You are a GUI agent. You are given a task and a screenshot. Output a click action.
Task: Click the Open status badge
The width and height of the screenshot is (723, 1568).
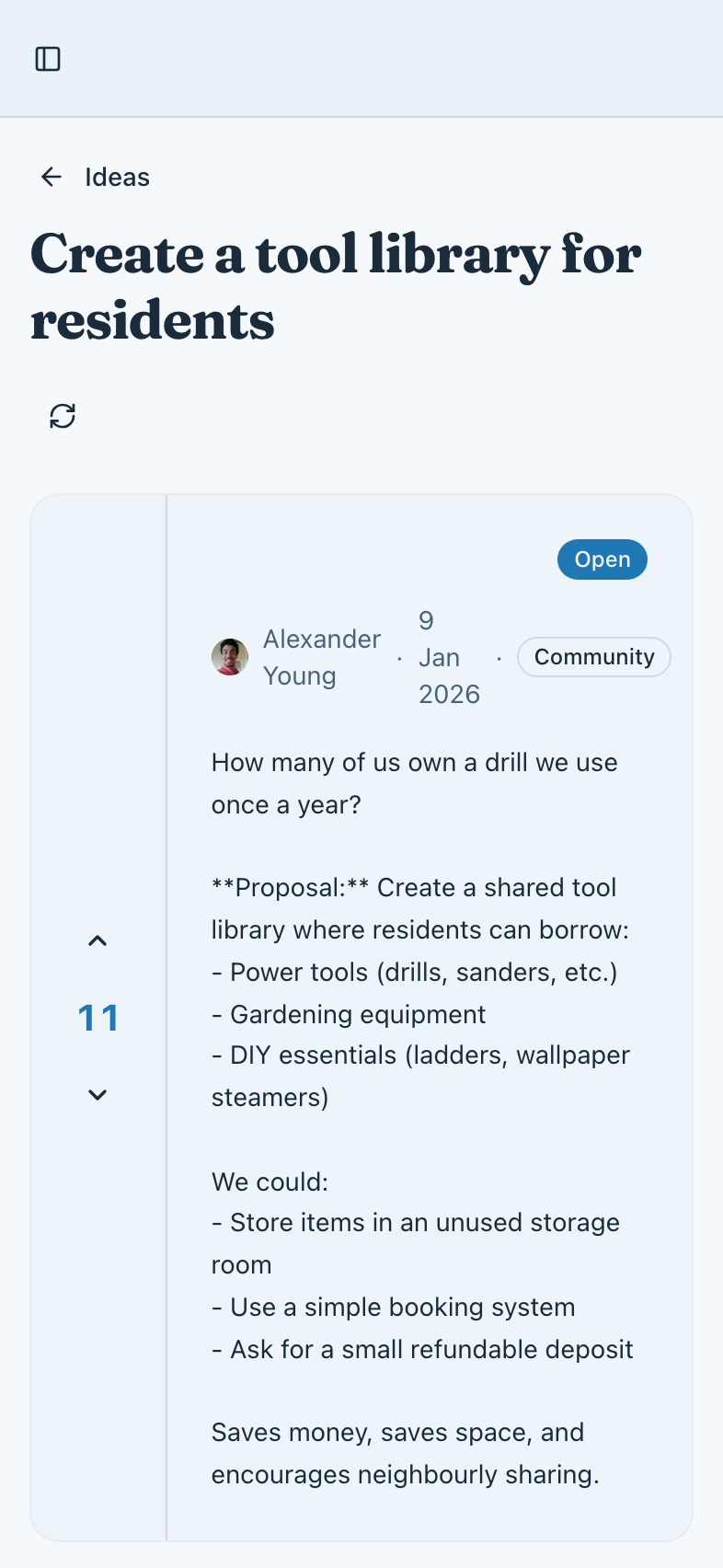click(x=602, y=559)
